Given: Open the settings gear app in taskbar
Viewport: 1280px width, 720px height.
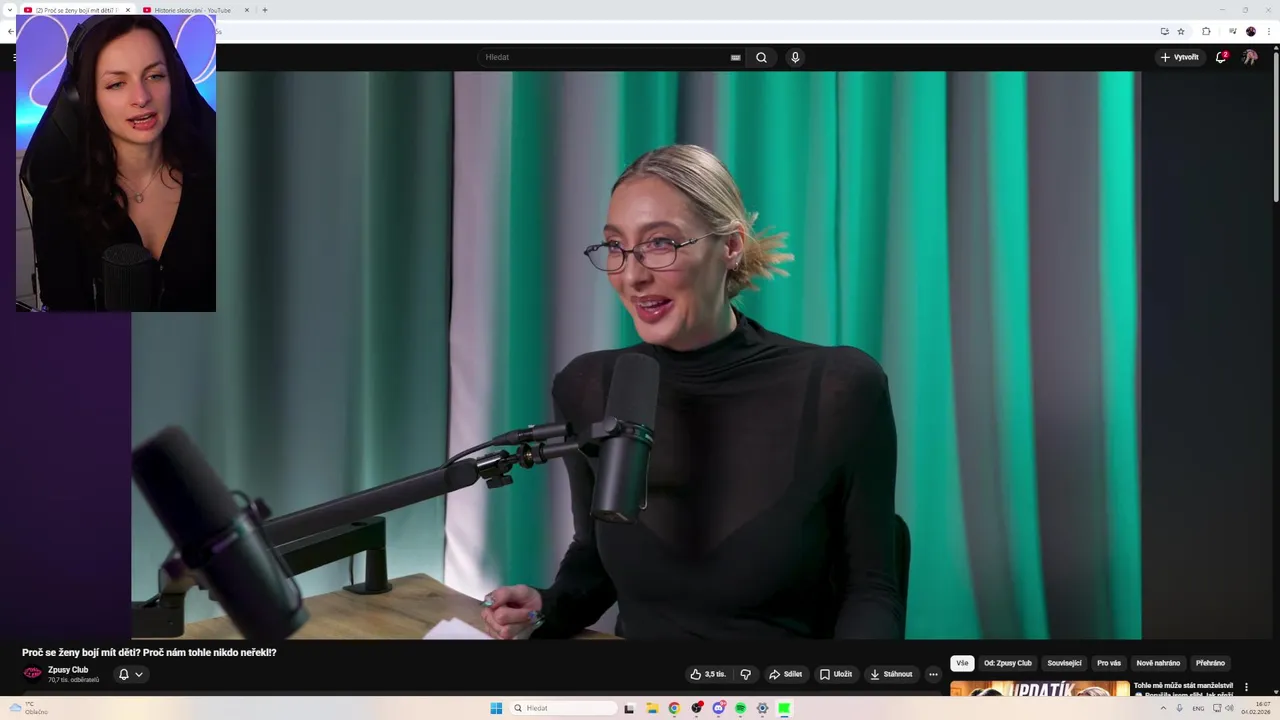Looking at the screenshot, I should (762, 708).
